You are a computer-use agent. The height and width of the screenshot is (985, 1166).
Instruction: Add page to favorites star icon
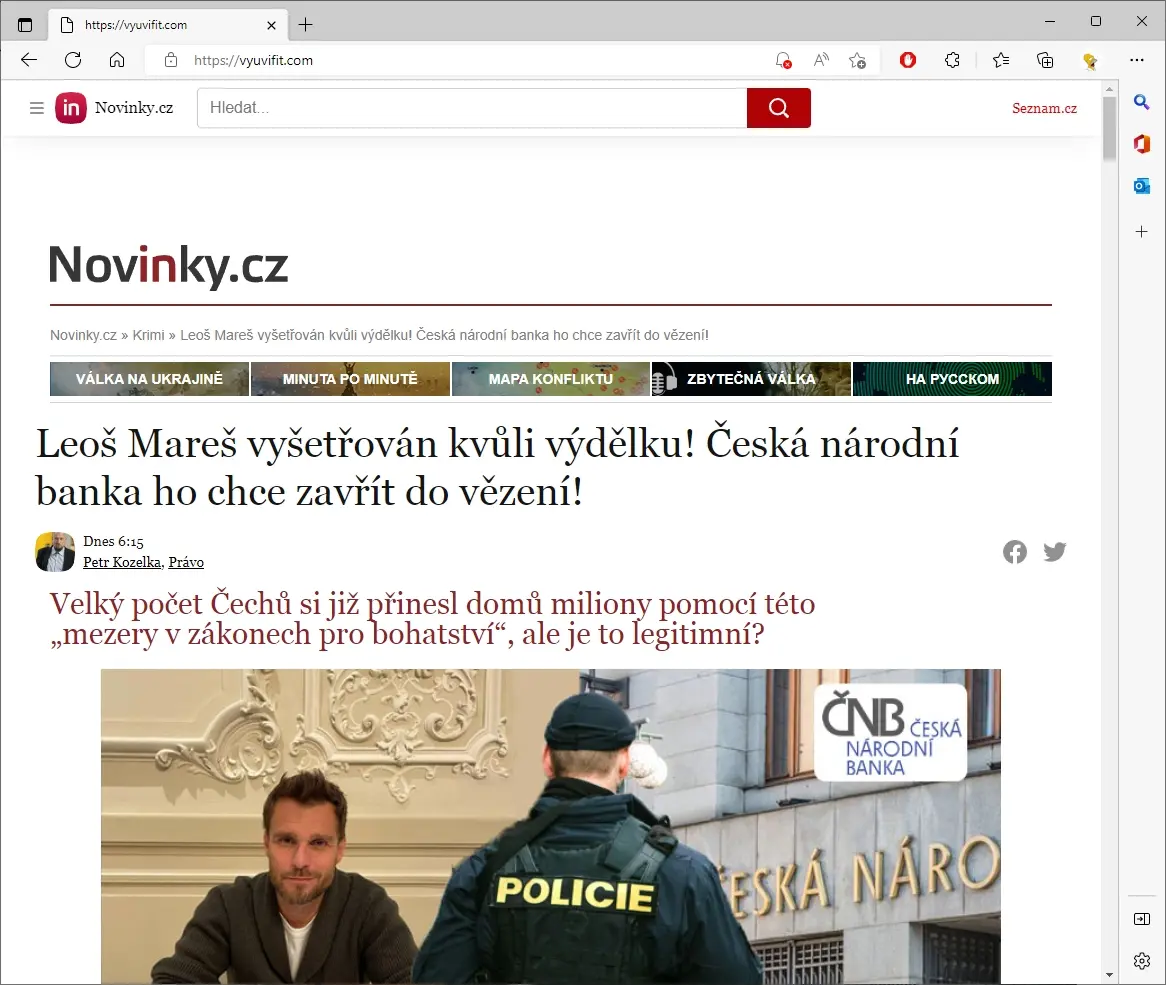857,60
